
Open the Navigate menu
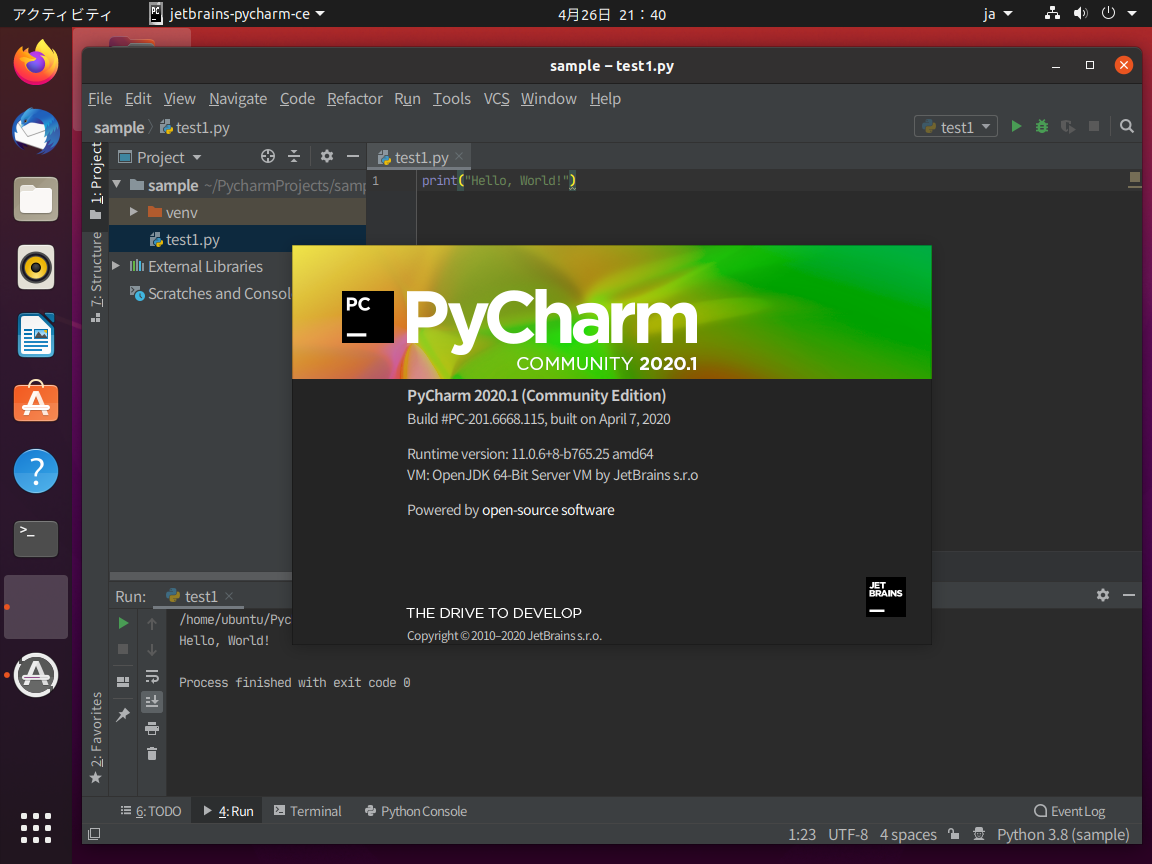[238, 98]
